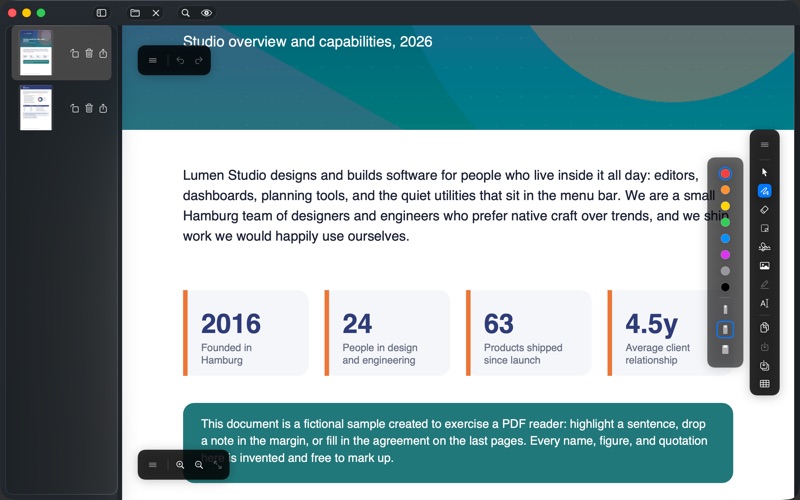Image resolution: width=800 pixels, height=500 pixels.
Task: Select the text annotation tool
Action: (x=764, y=304)
